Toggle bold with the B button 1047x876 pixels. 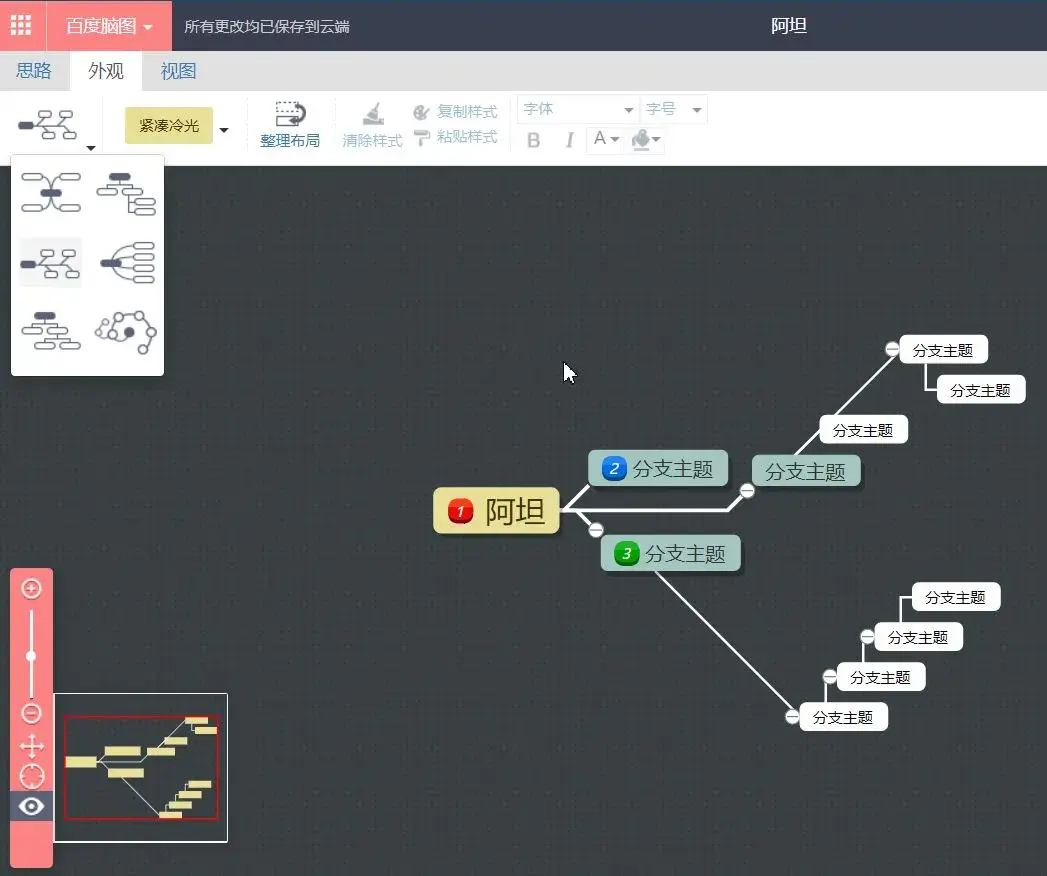pyautogui.click(x=534, y=140)
